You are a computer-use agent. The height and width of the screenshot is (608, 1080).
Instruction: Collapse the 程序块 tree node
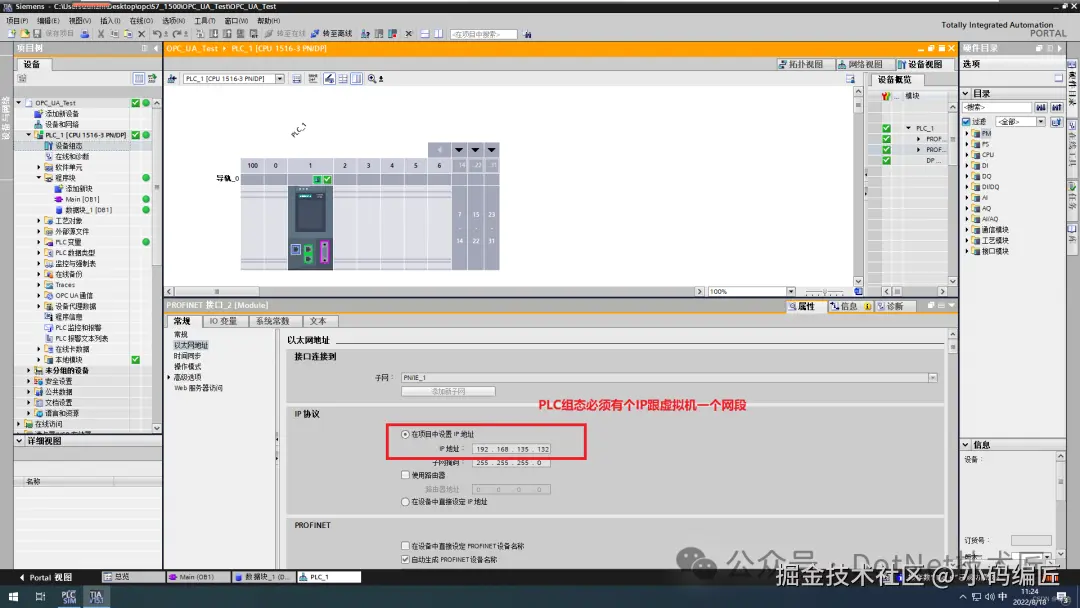point(39,178)
